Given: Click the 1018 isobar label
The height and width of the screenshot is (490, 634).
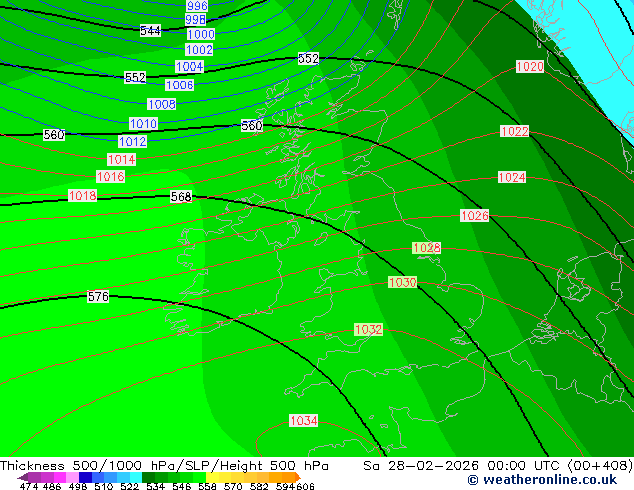Looking at the screenshot, I should coord(82,196).
